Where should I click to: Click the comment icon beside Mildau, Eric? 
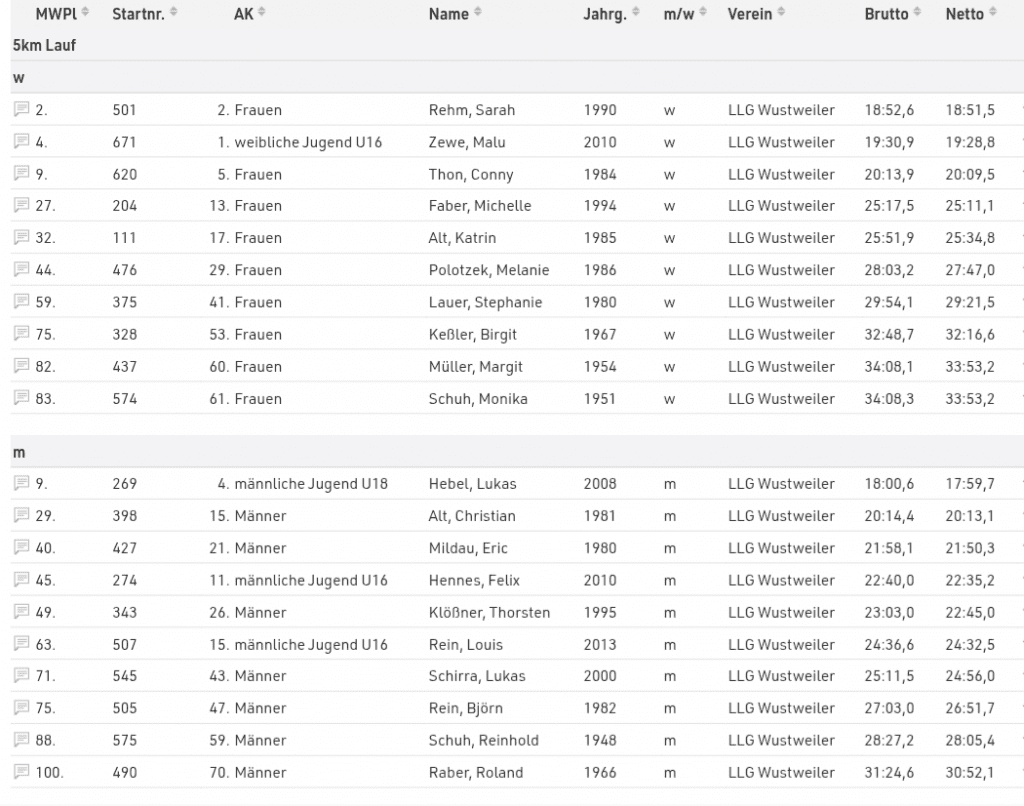(x=21, y=548)
